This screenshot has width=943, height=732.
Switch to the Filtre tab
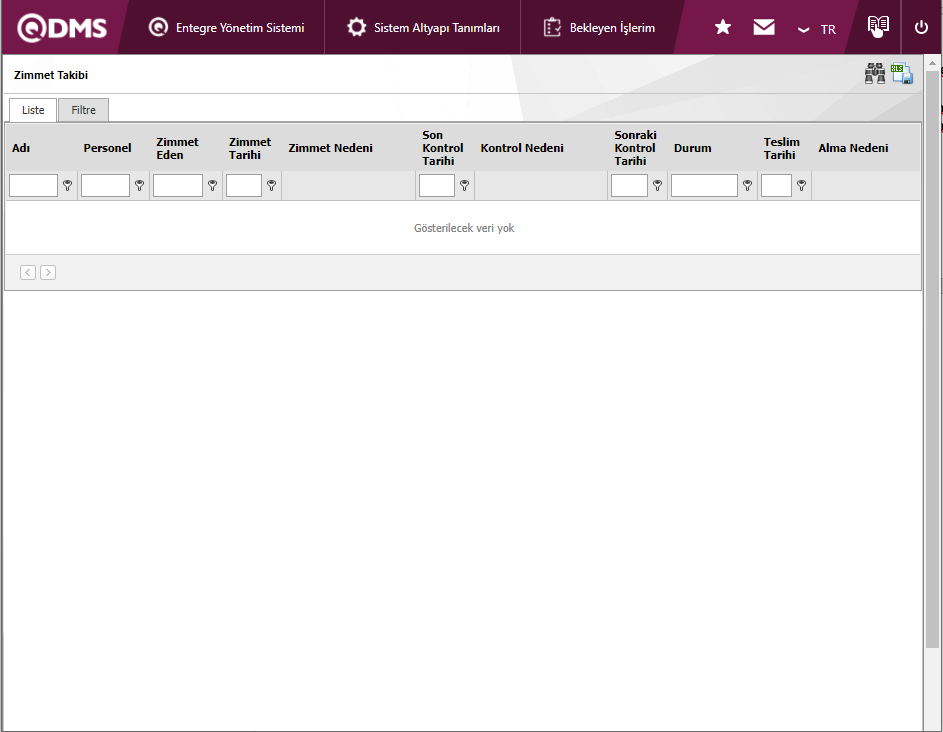pos(84,110)
